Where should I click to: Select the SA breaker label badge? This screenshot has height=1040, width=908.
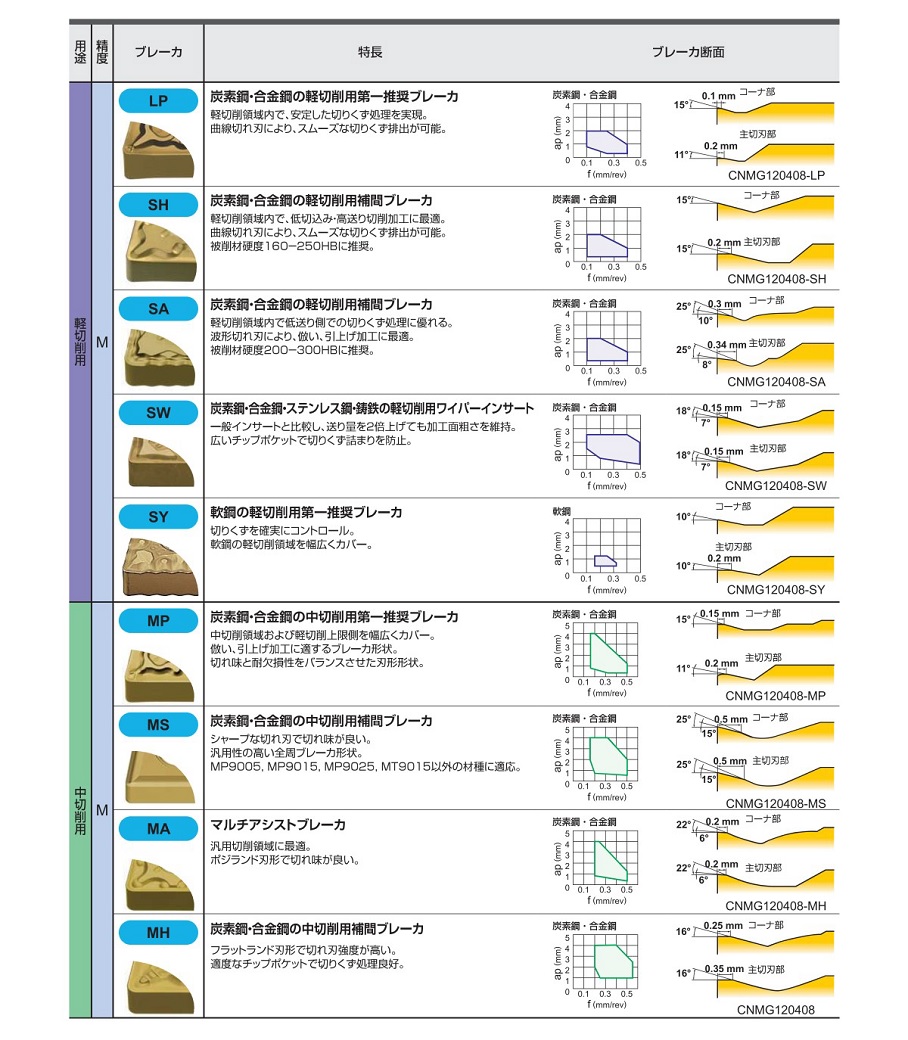(158, 309)
